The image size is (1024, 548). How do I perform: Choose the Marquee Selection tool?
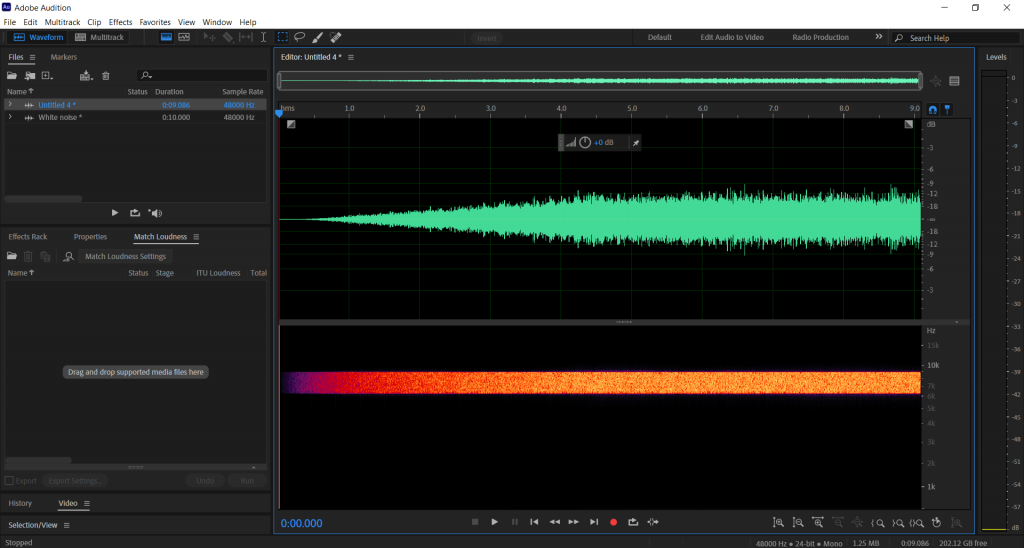click(x=282, y=37)
